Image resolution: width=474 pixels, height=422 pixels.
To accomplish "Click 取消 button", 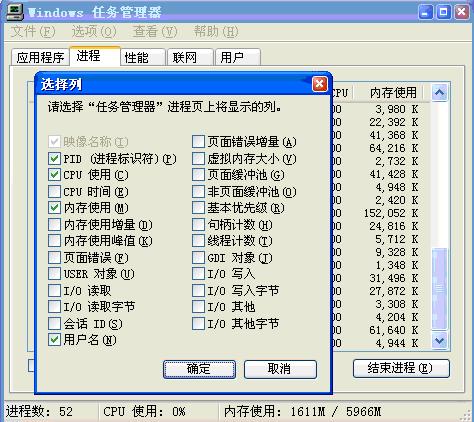I will pyautogui.click(x=280, y=369).
